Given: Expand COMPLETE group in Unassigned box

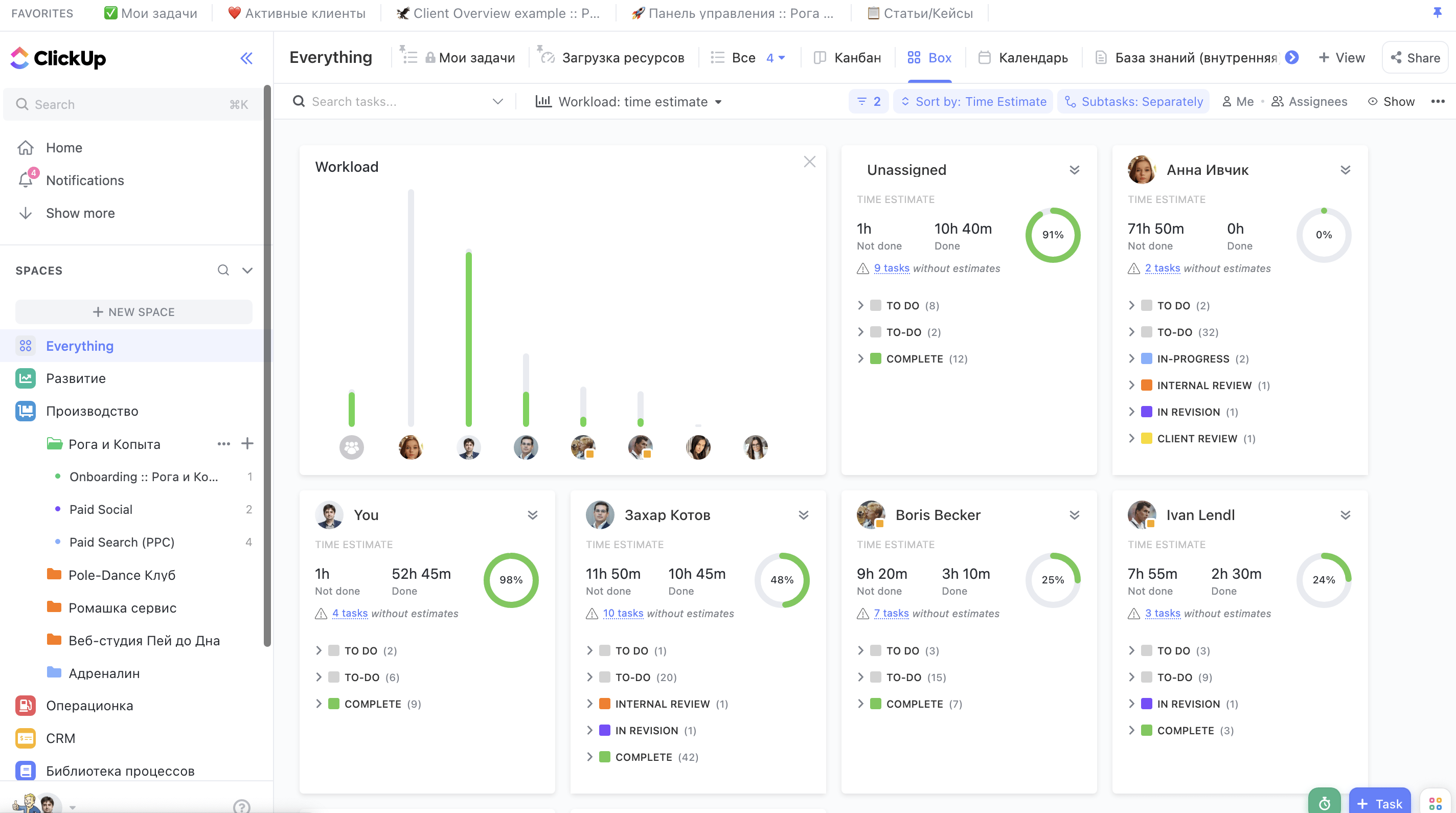Looking at the screenshot, I should [x=860, y=358].
